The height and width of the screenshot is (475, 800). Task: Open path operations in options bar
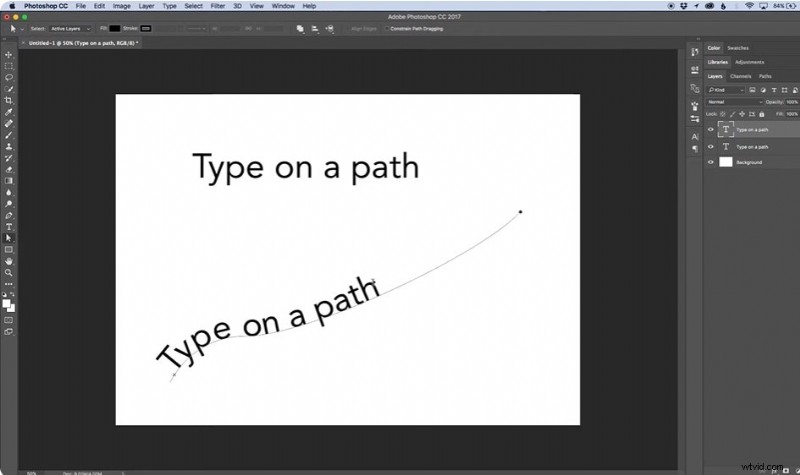tap(300, 29)
